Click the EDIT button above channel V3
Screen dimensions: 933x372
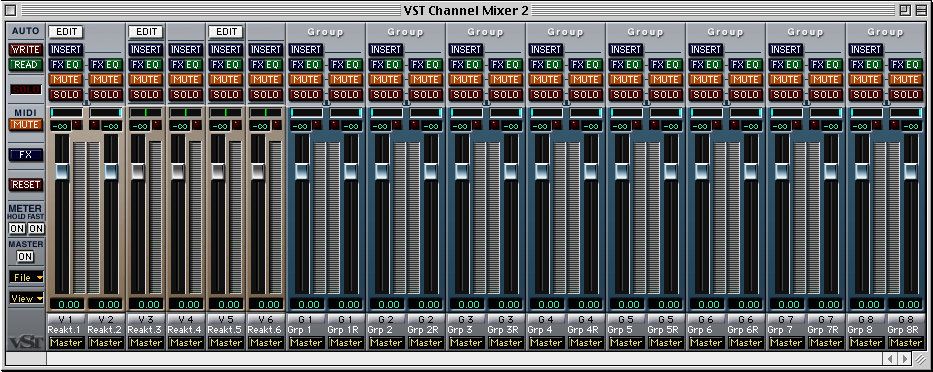pyautogui.click(x=146, y=32)
